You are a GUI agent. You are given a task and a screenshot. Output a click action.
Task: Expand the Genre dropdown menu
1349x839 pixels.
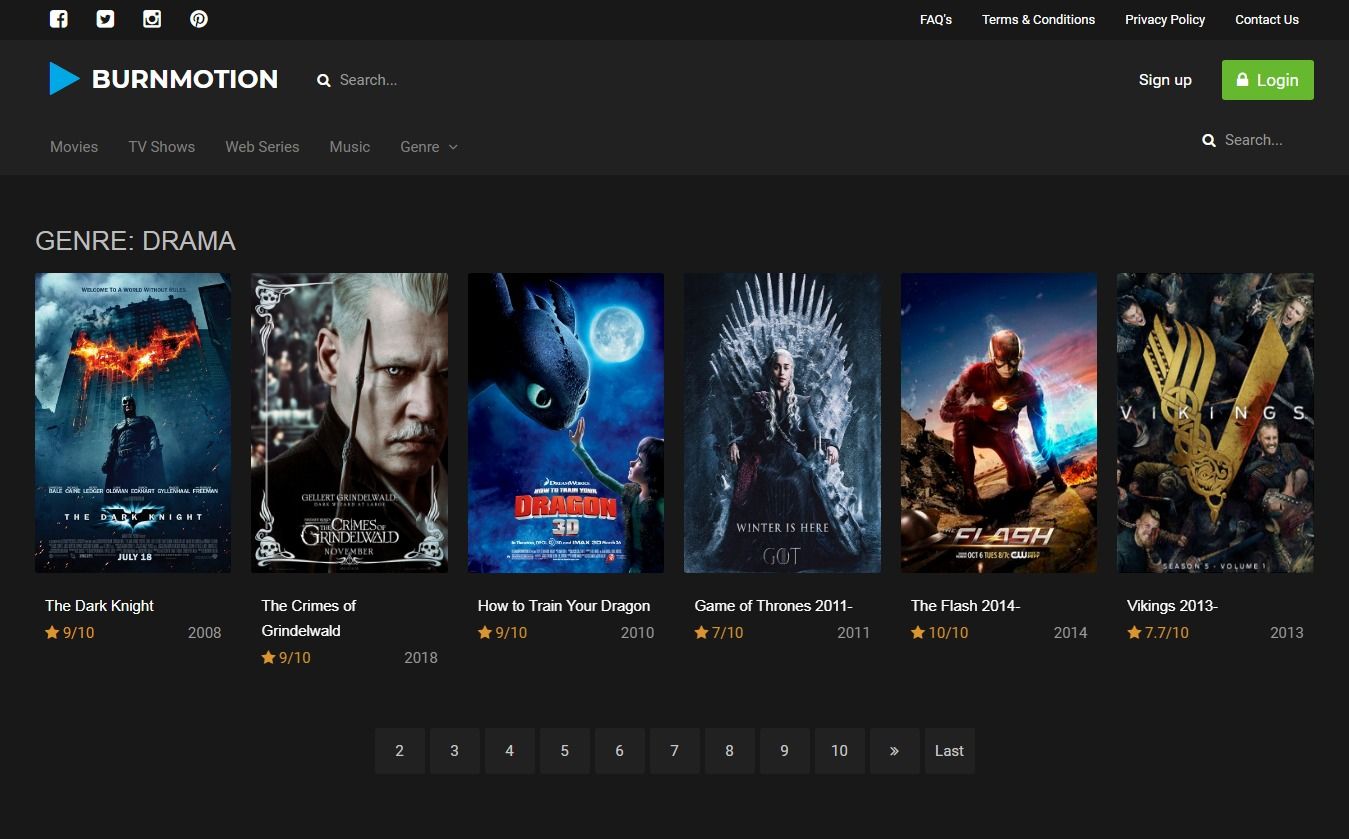(x=429, y=147)
